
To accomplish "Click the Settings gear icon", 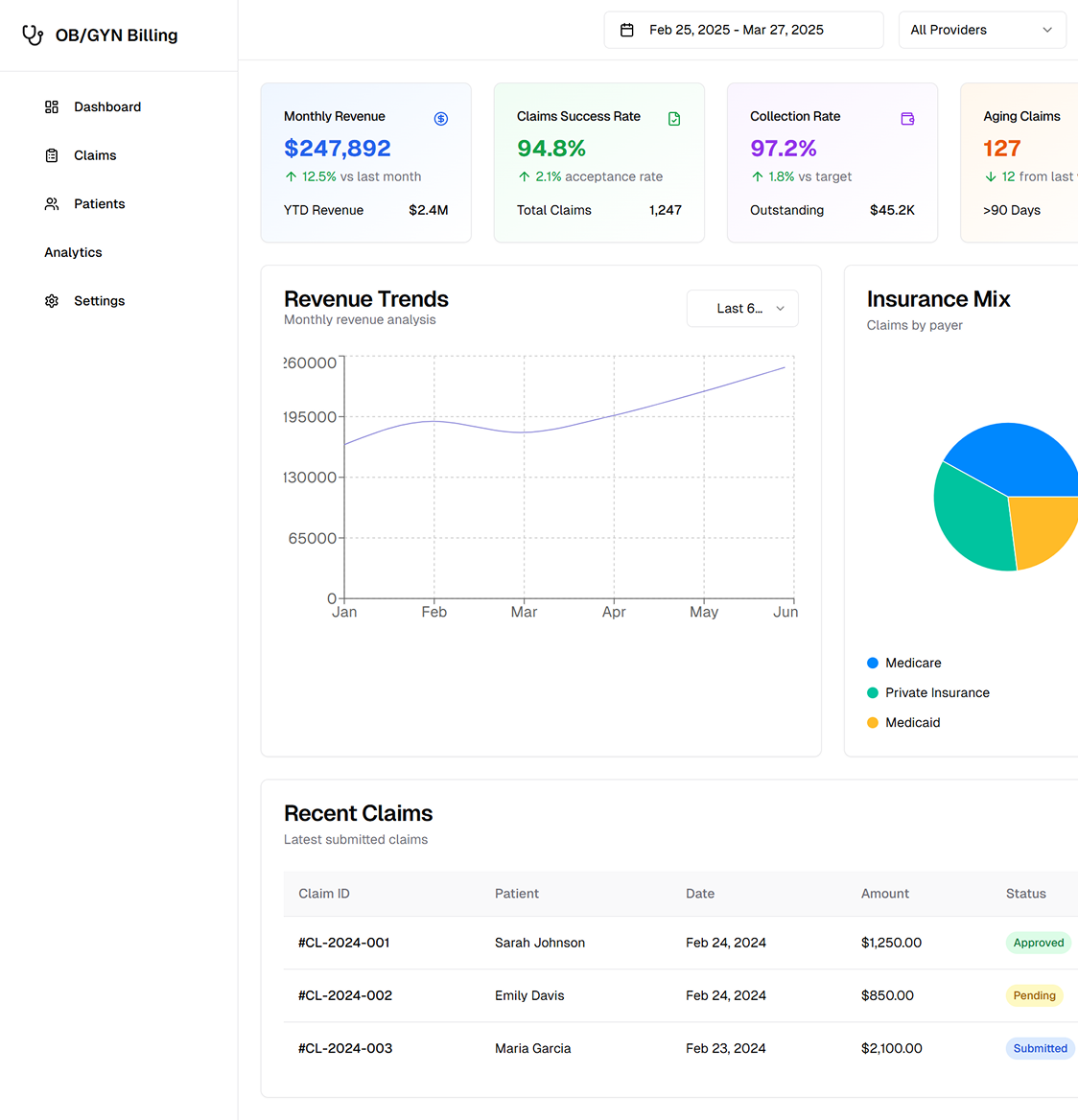I will [x=52, y=301].
